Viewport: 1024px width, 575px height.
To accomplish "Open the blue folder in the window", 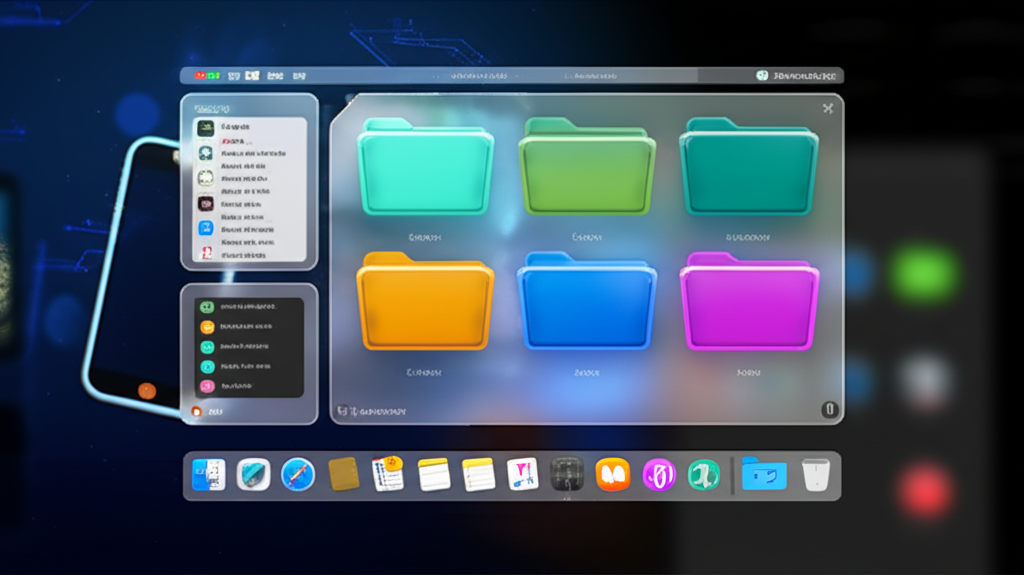I will click(586, 301).
